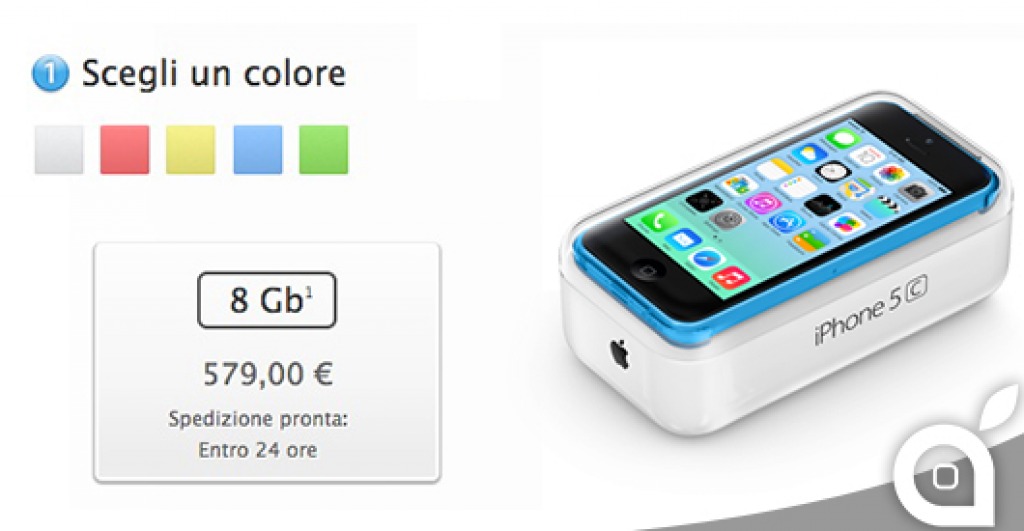This screenshot has width=1024, height=531.
Task: Click the iPhone 5C label on box
Action: click(872, 311)
